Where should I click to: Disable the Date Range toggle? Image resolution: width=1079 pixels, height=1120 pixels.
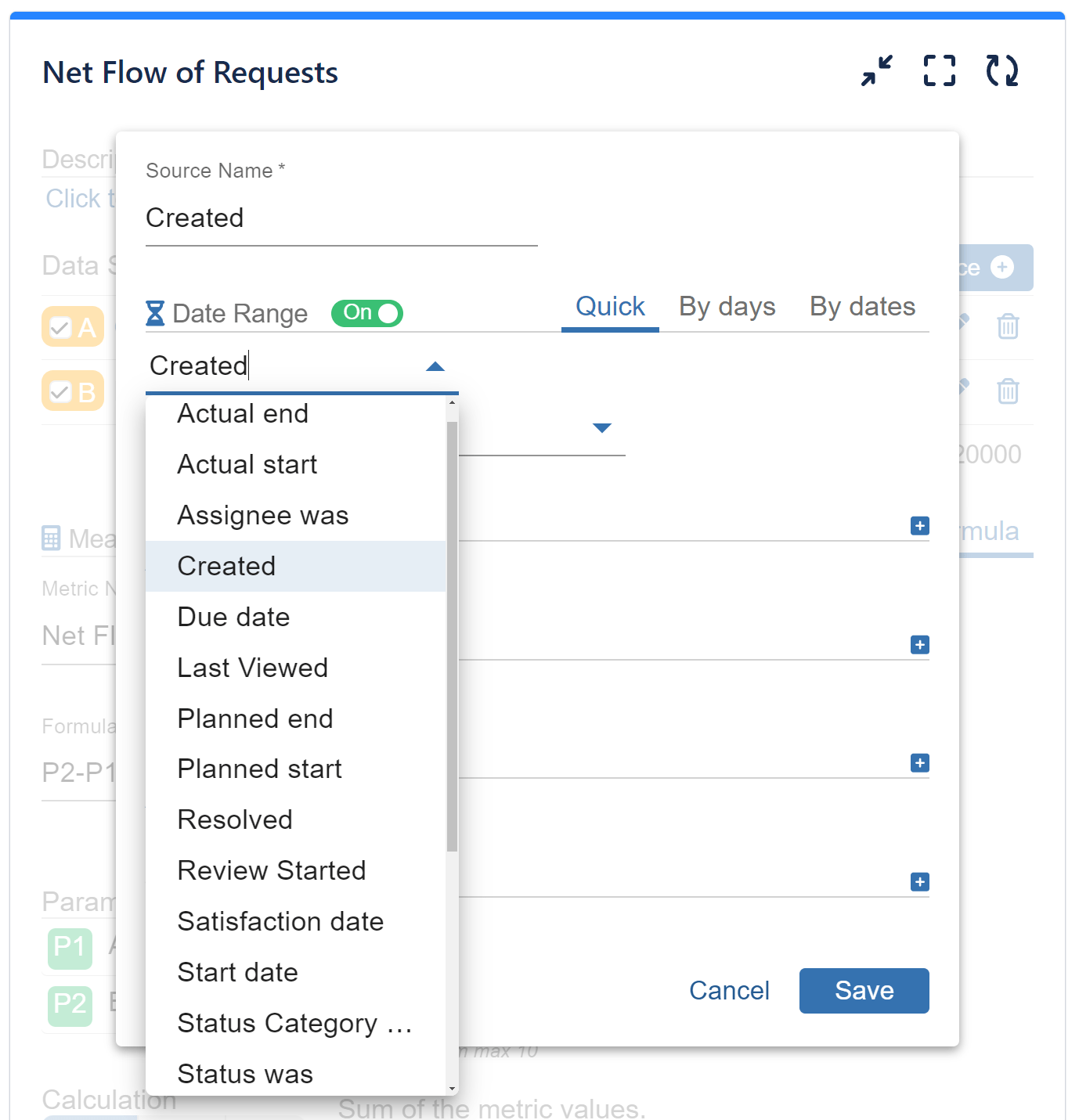pyautogui.click(x=366, y=313)
